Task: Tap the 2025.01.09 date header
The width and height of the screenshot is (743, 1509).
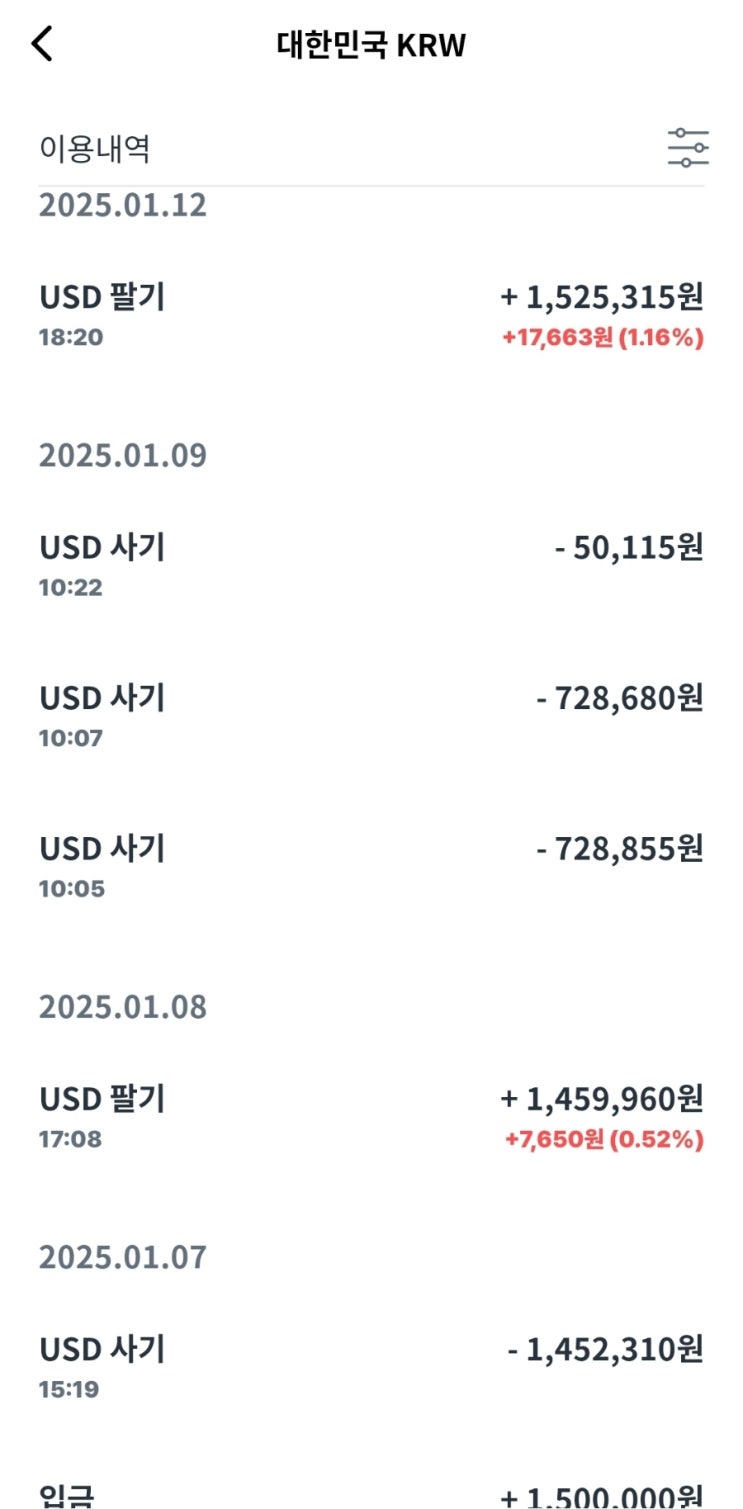Action: pos(122,455)
